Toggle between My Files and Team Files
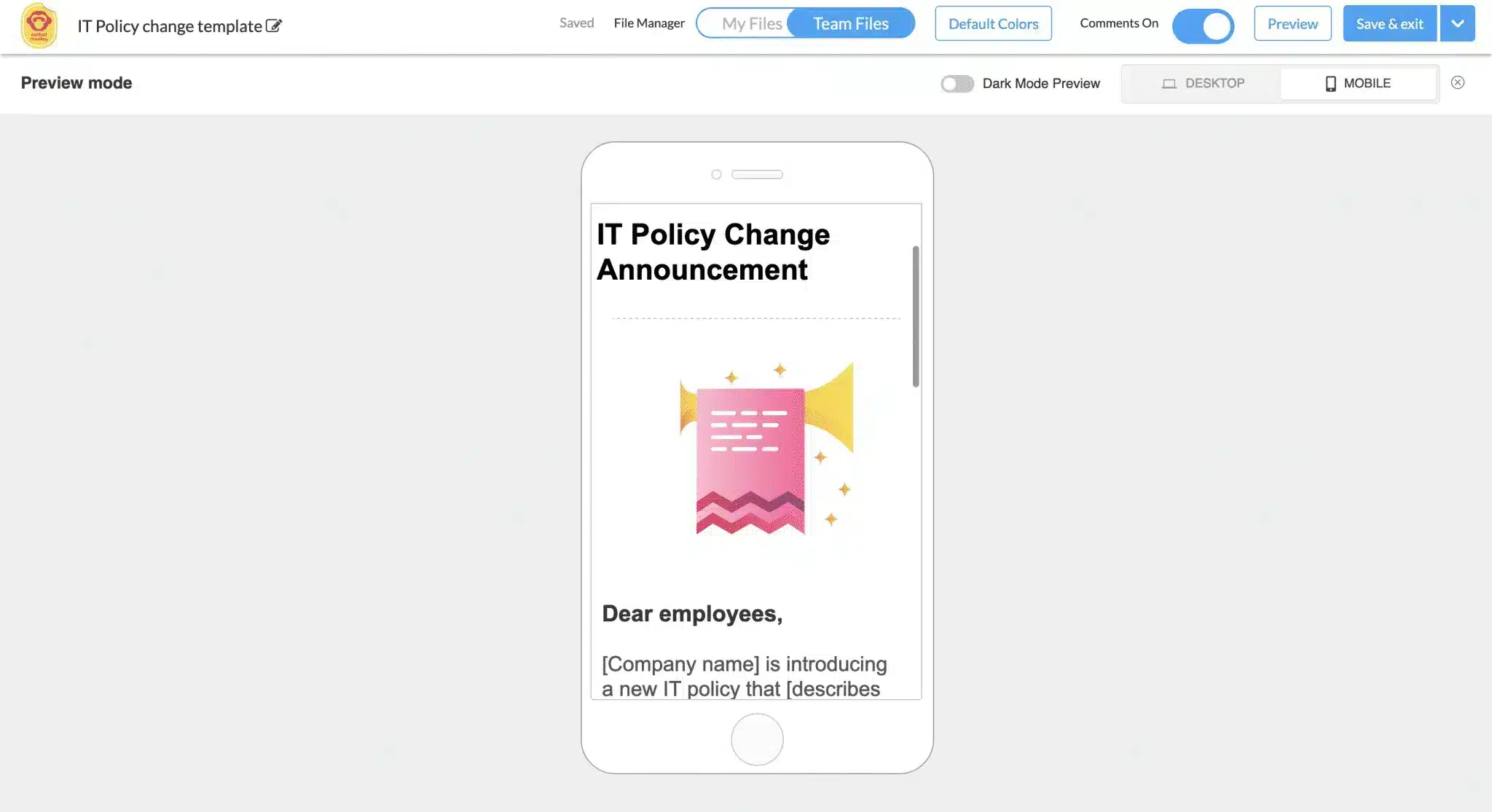This screenshot has width=1492, height=812. pyautogui.click(x=806, y=23)
